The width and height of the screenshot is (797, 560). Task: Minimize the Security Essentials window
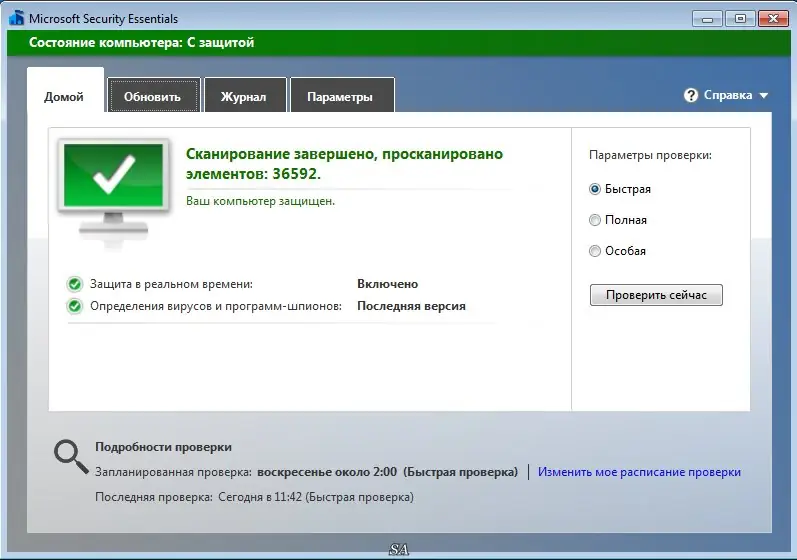pos(707,19)
